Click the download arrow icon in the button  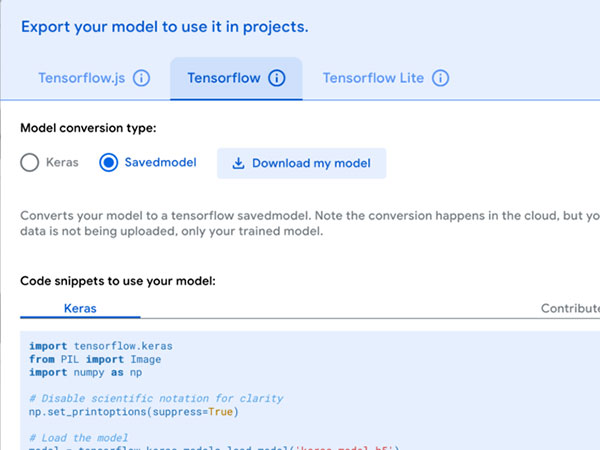click(x=238, y=163)
